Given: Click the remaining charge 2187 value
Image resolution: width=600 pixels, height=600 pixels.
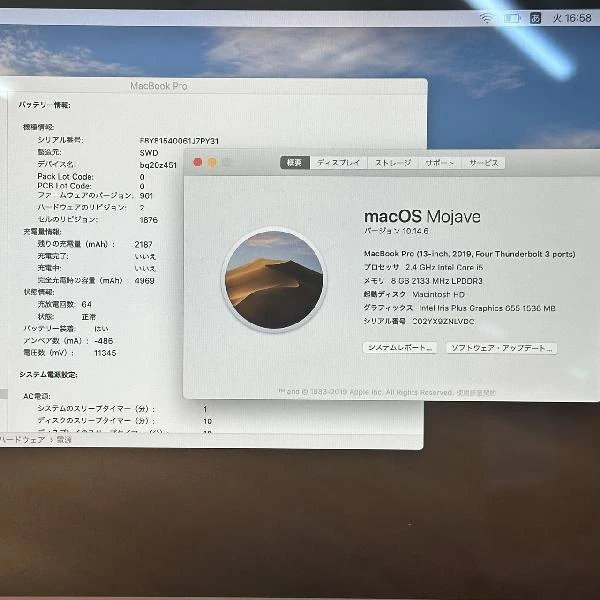Looking at the screenshot, I should coord(143,244).
